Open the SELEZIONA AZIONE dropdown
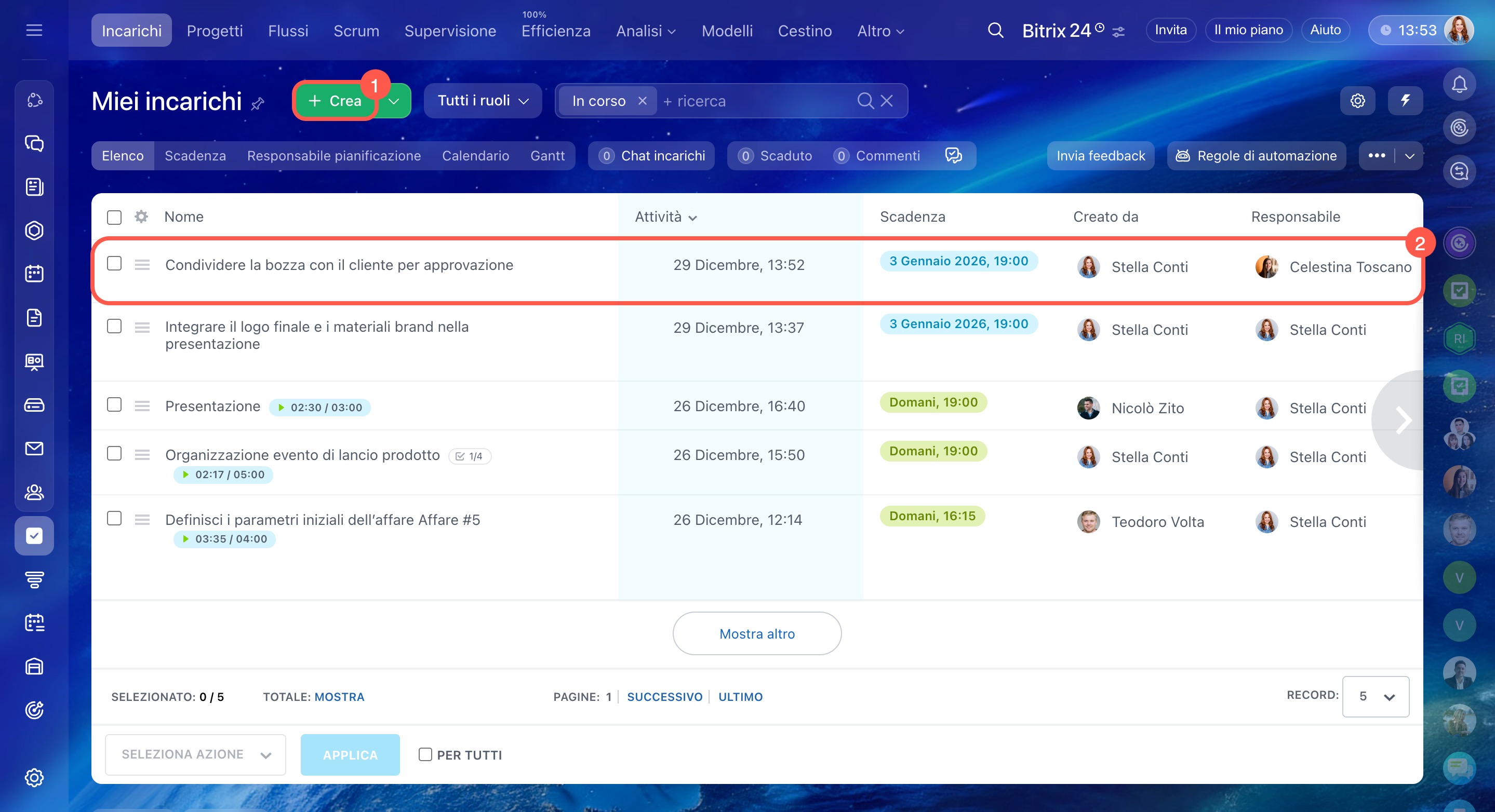1495x812 pixels. (x=195, y=754)
